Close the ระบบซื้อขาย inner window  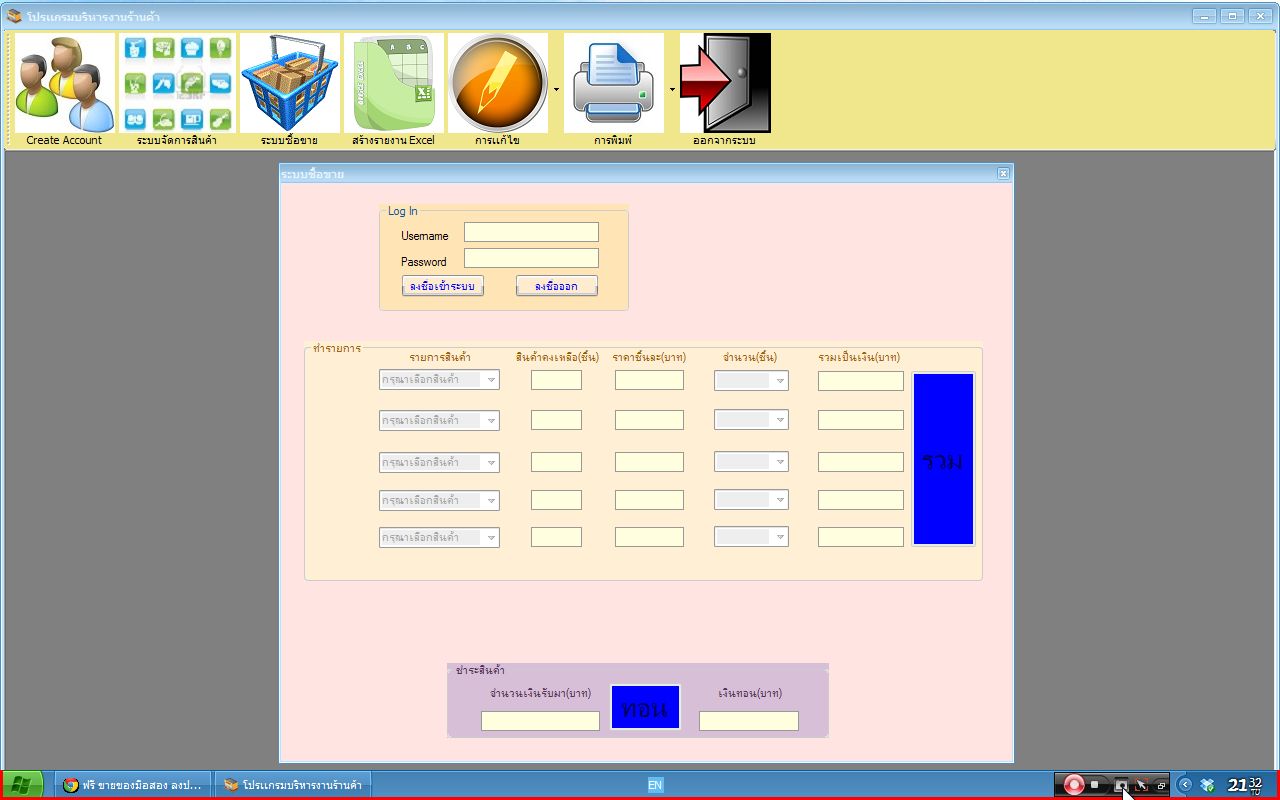pyautogui.click(x=1003, y=173)
